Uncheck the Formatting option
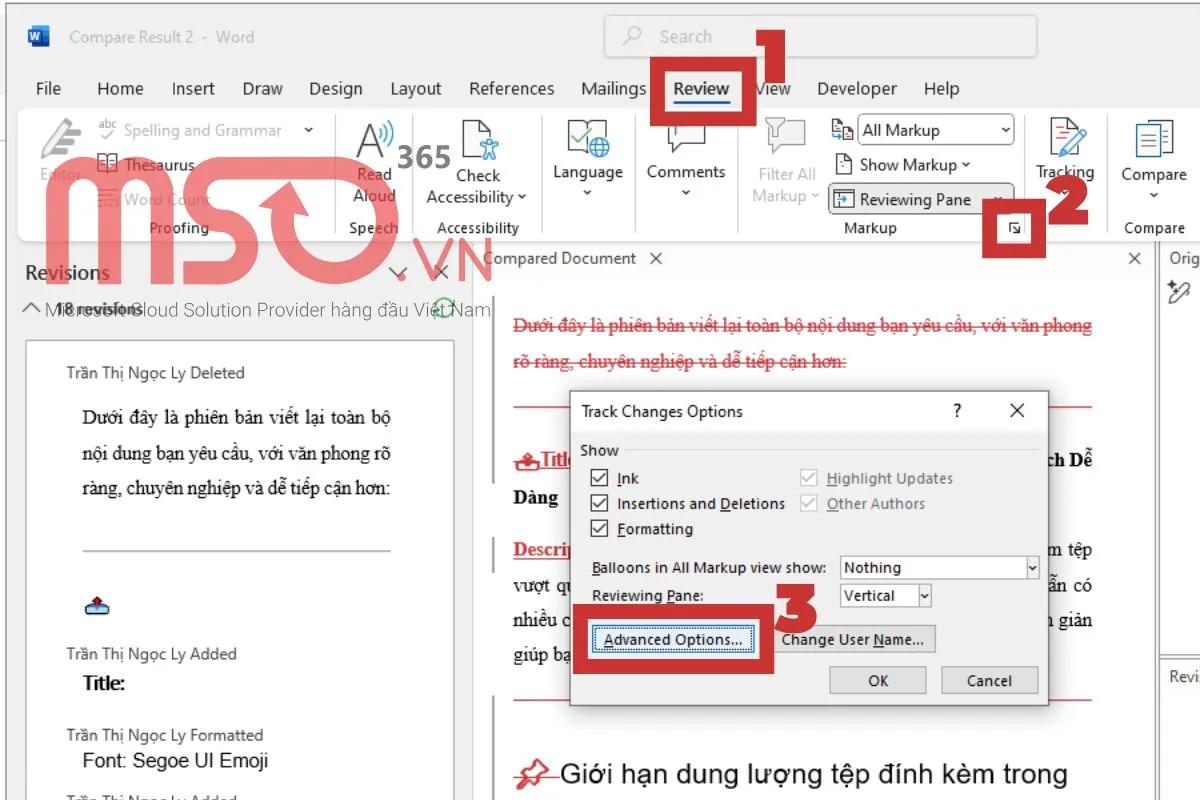The width and height of the screenshot is (1200, 800). point(598,528)
